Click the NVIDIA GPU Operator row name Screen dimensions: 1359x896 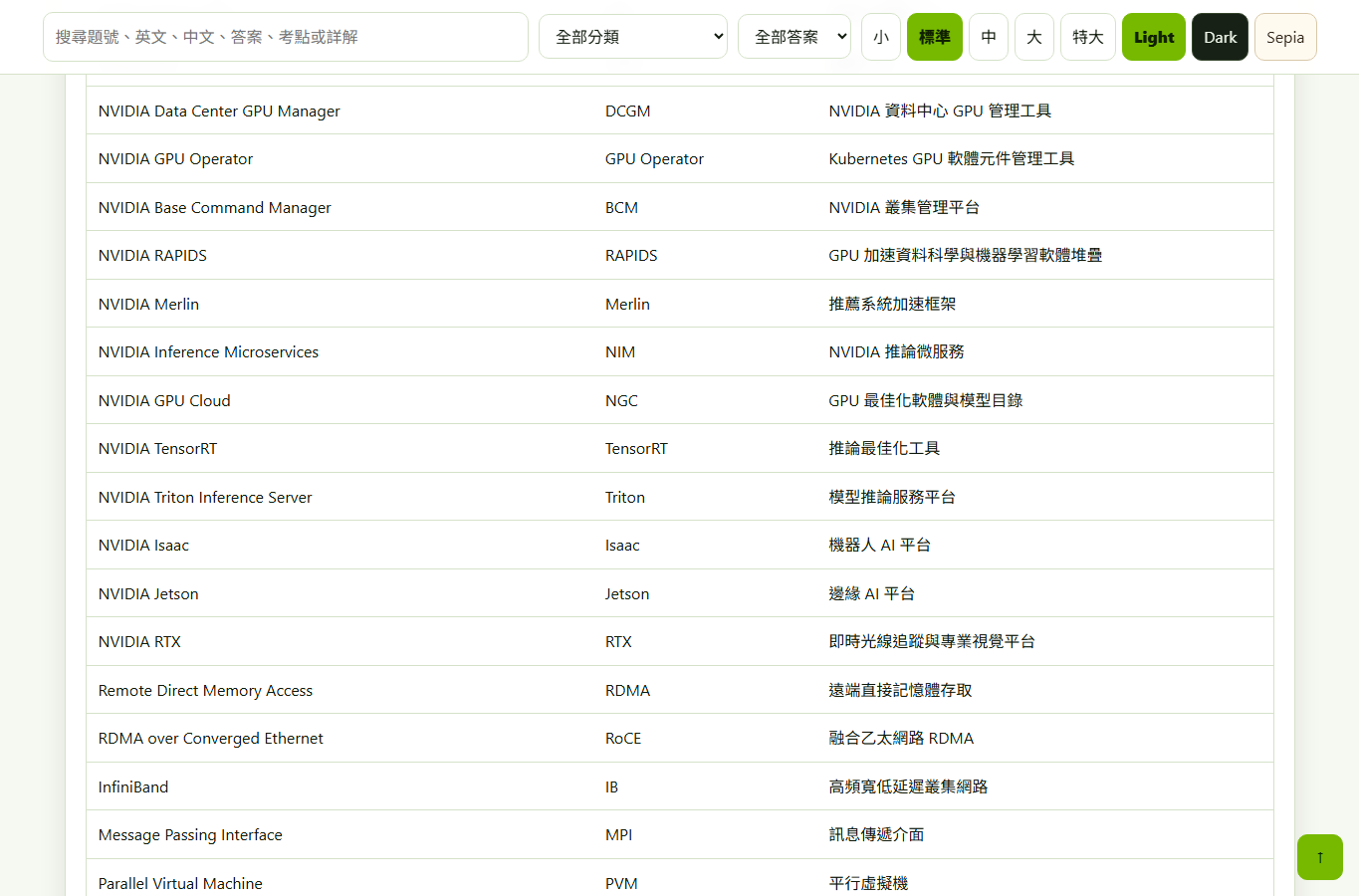(175, 159)
